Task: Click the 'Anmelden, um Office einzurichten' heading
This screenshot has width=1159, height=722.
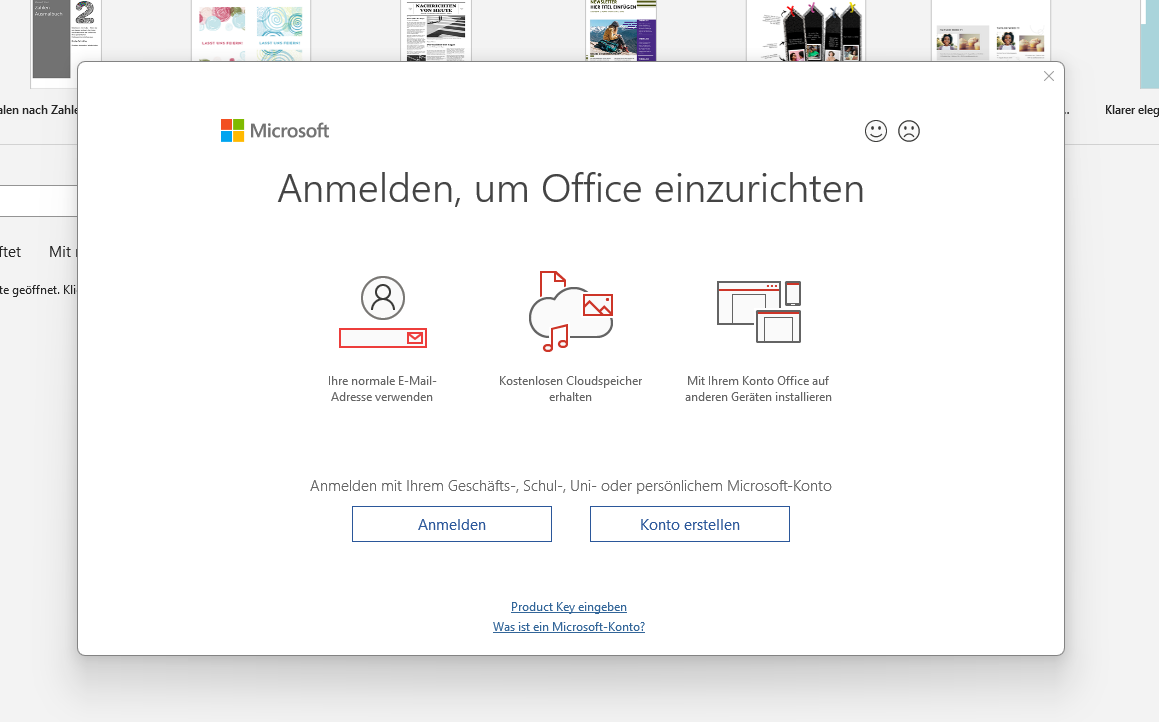Action: coord(570,188)
